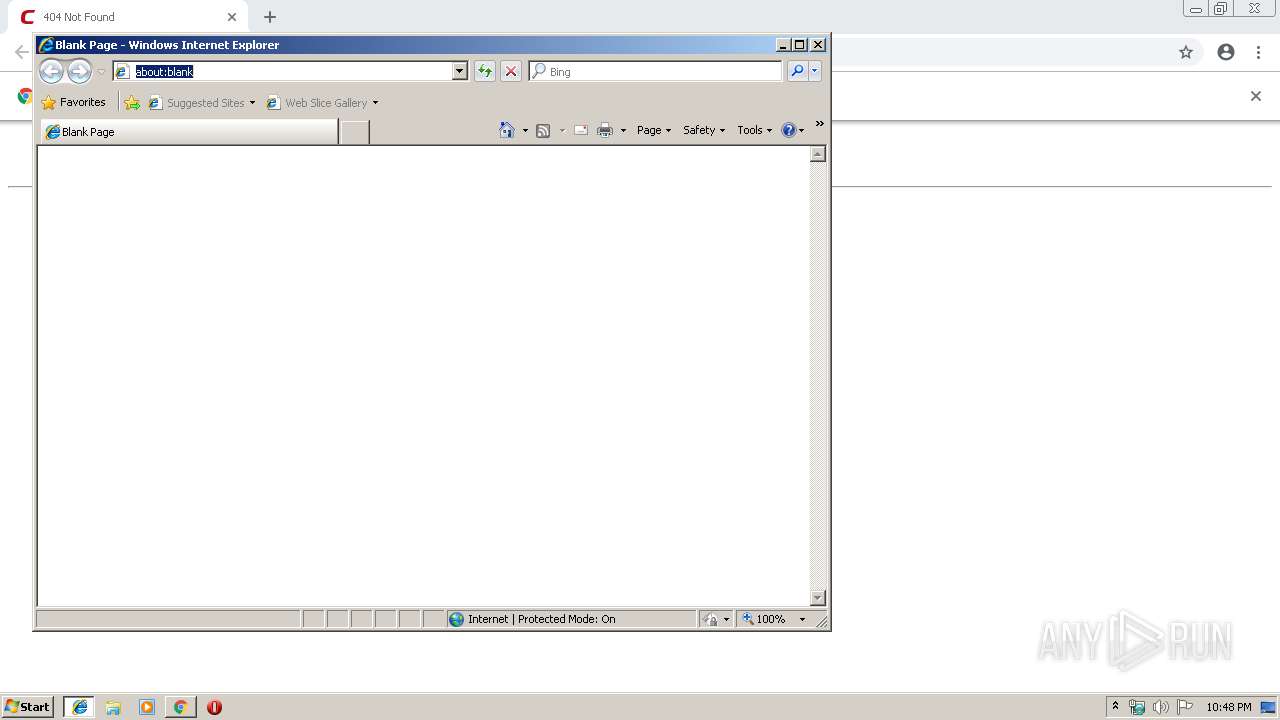Click the 100% zoom level button
1280x720 pixels.
pos(764,619)
